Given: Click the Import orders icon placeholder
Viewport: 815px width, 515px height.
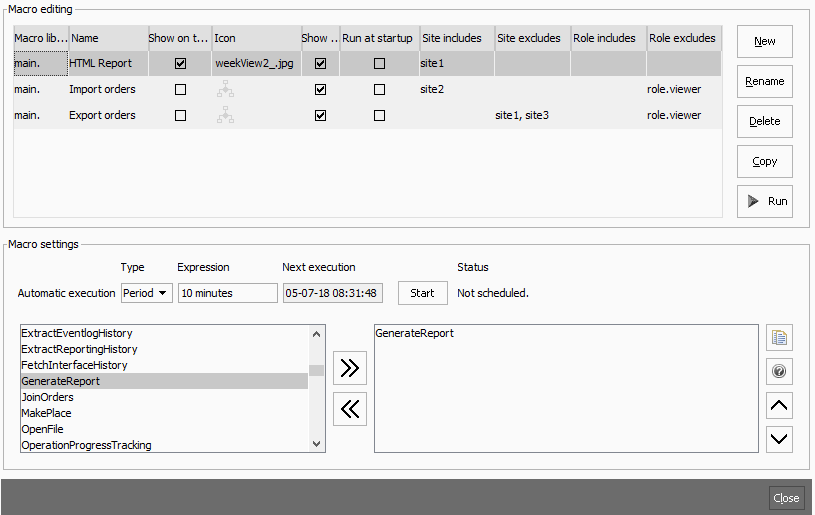Looking at the screenshot, I should tap(225, 90).
